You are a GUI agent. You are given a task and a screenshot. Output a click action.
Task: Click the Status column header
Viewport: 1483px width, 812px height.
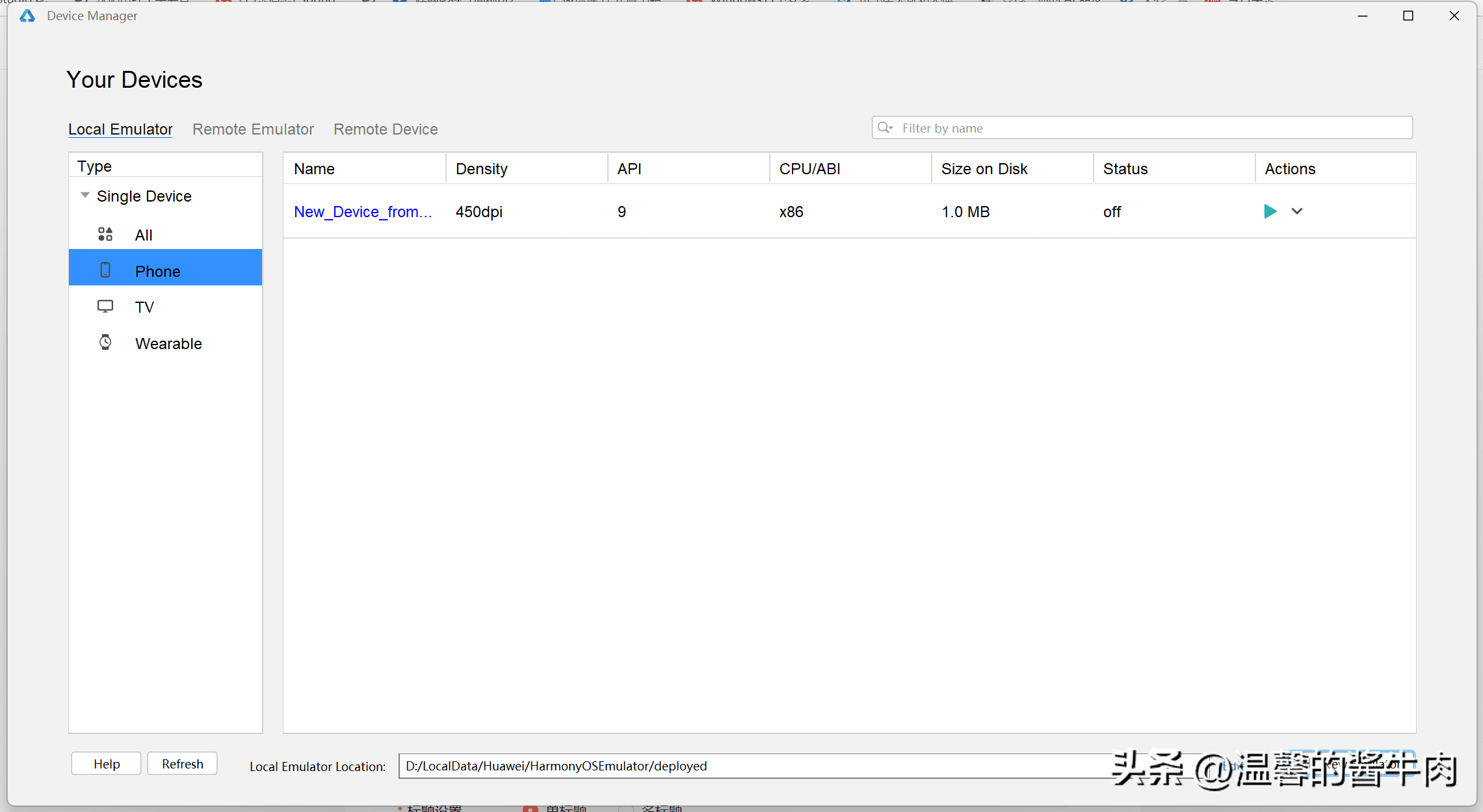[1125, 169]
